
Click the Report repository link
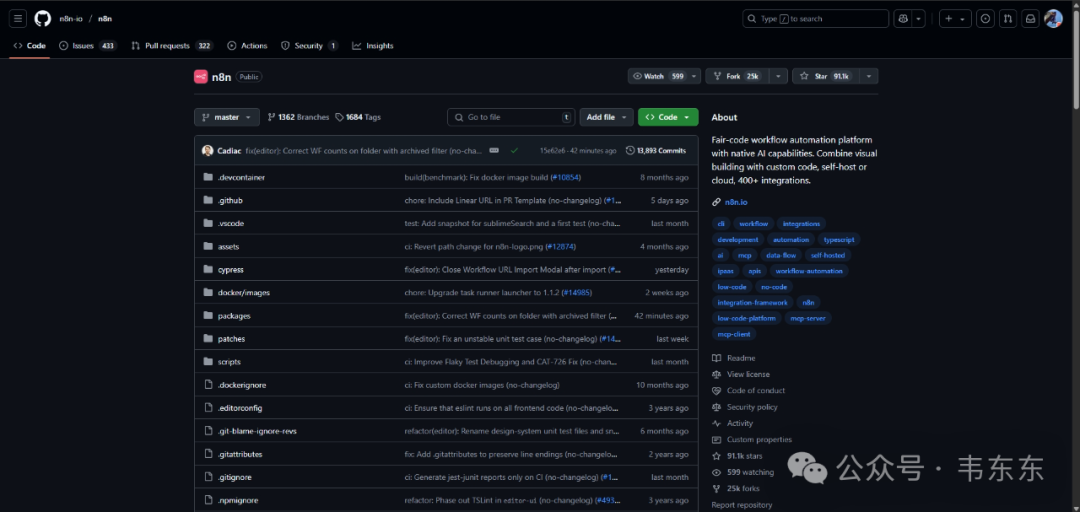click(742, 505)
